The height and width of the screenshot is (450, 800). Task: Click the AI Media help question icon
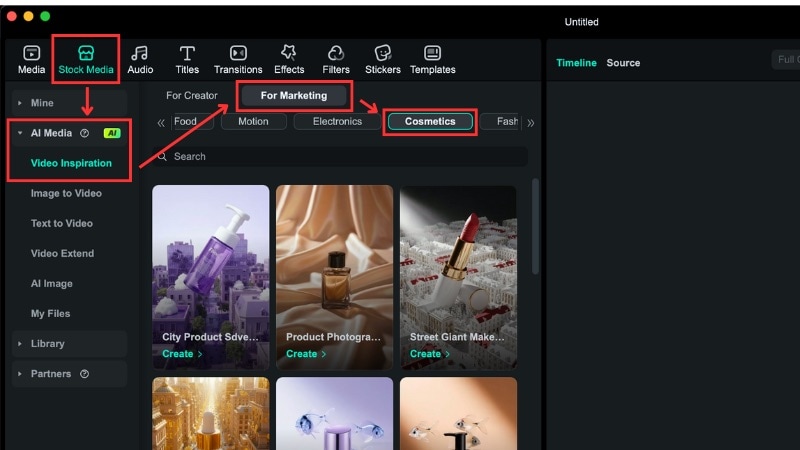85,133
